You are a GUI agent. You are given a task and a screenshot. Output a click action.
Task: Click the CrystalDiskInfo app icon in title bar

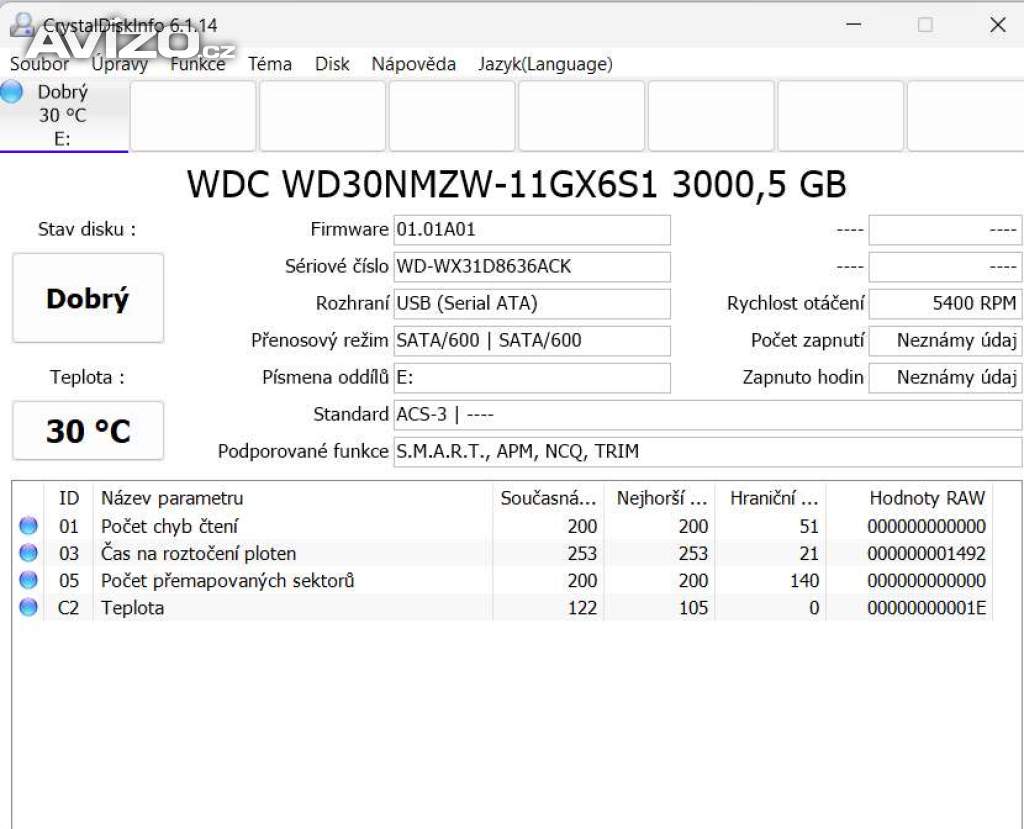pyautogui.click(x=22, y=25)
